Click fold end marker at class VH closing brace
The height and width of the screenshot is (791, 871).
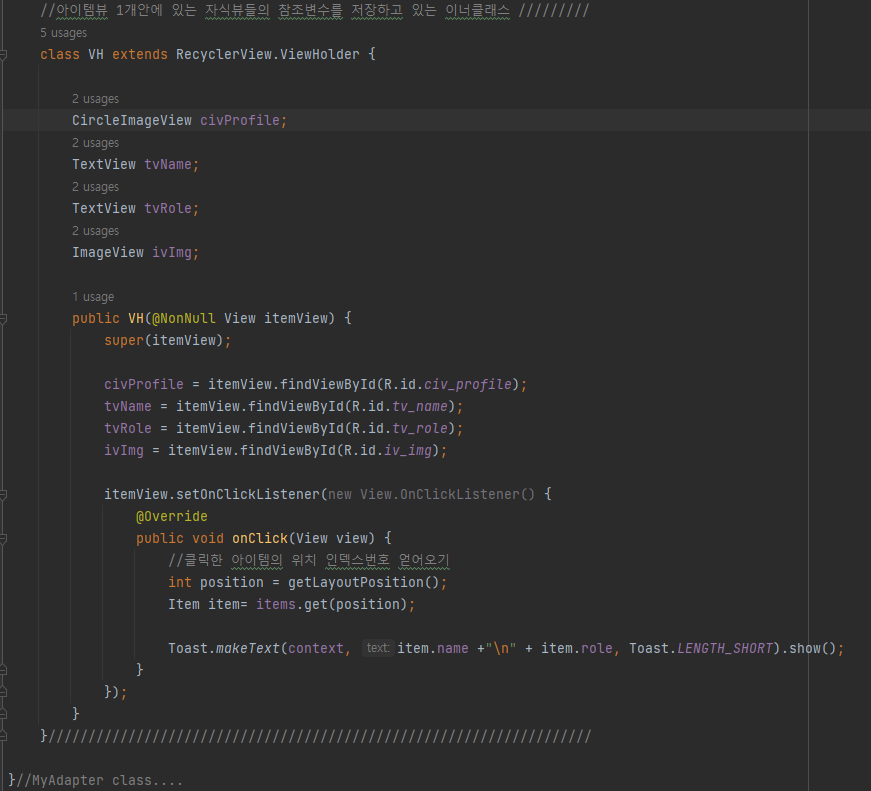pos(3,736)
